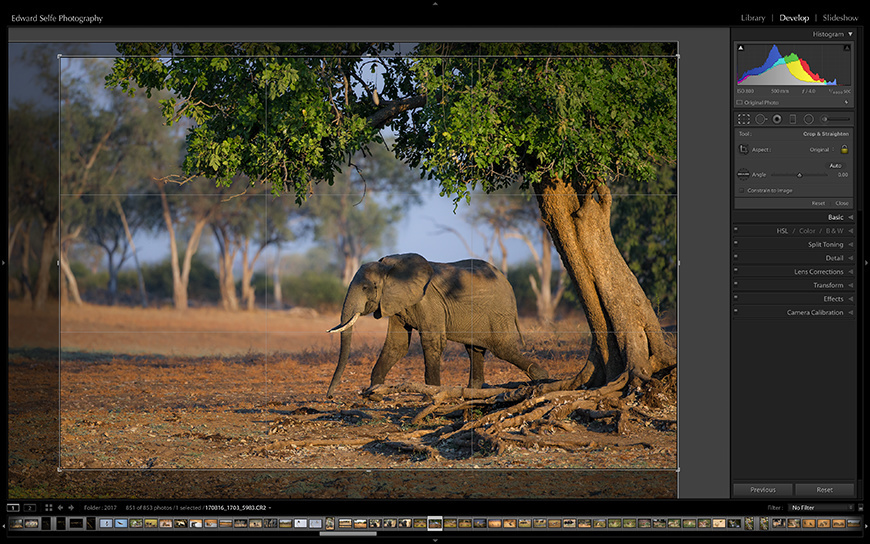Expand the Basic panel
The height and width of the screenshot is (544, 870).
[850, 218]
